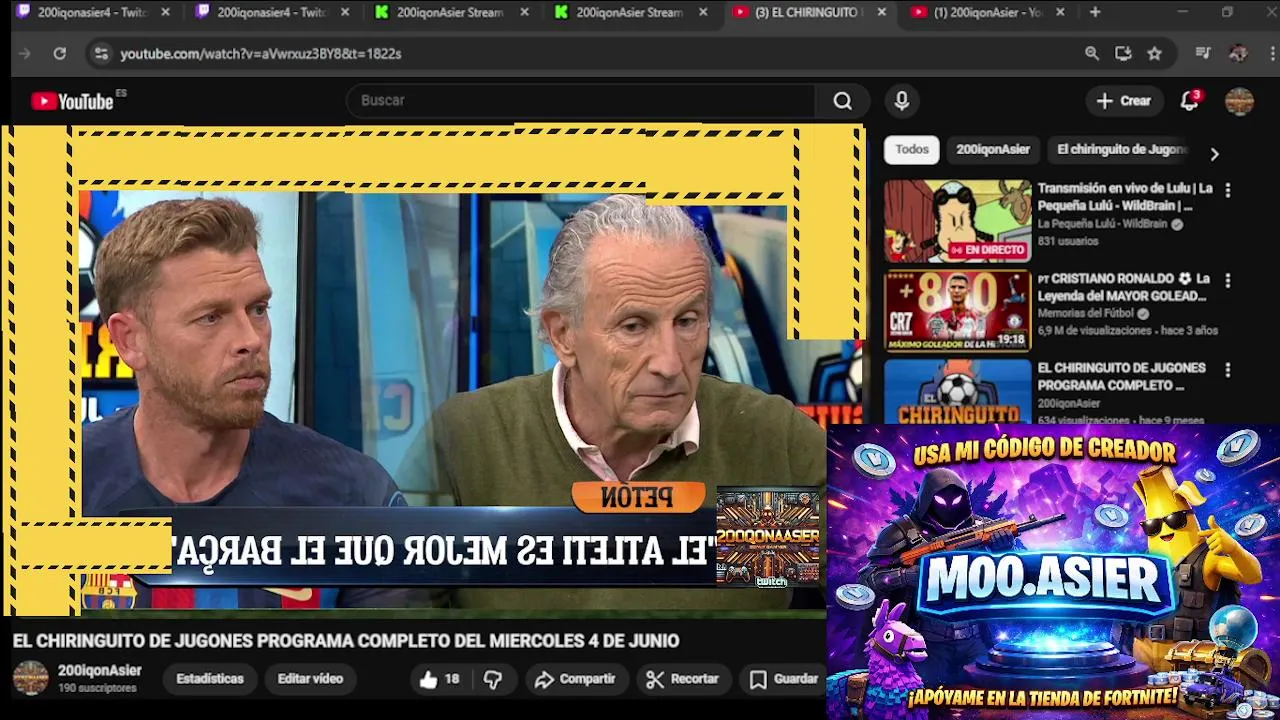Select the Todos filter chip

pos(912,150)
